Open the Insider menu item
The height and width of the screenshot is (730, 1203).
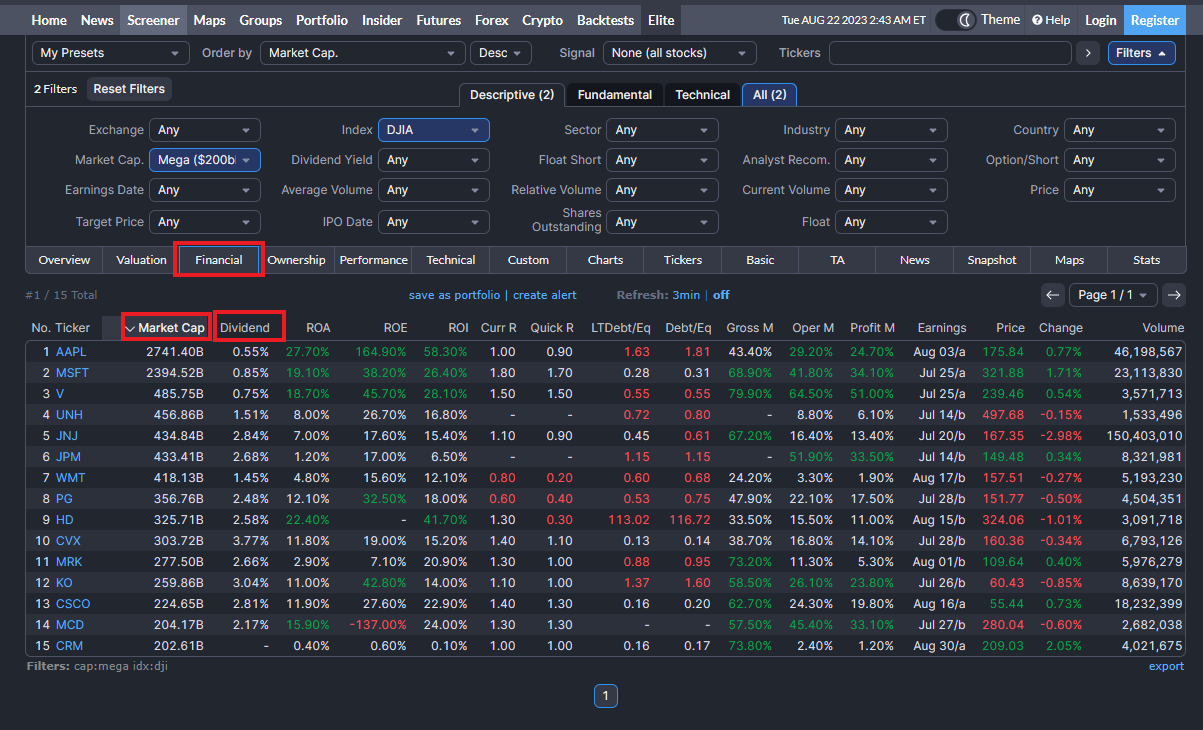coord(382,20)
